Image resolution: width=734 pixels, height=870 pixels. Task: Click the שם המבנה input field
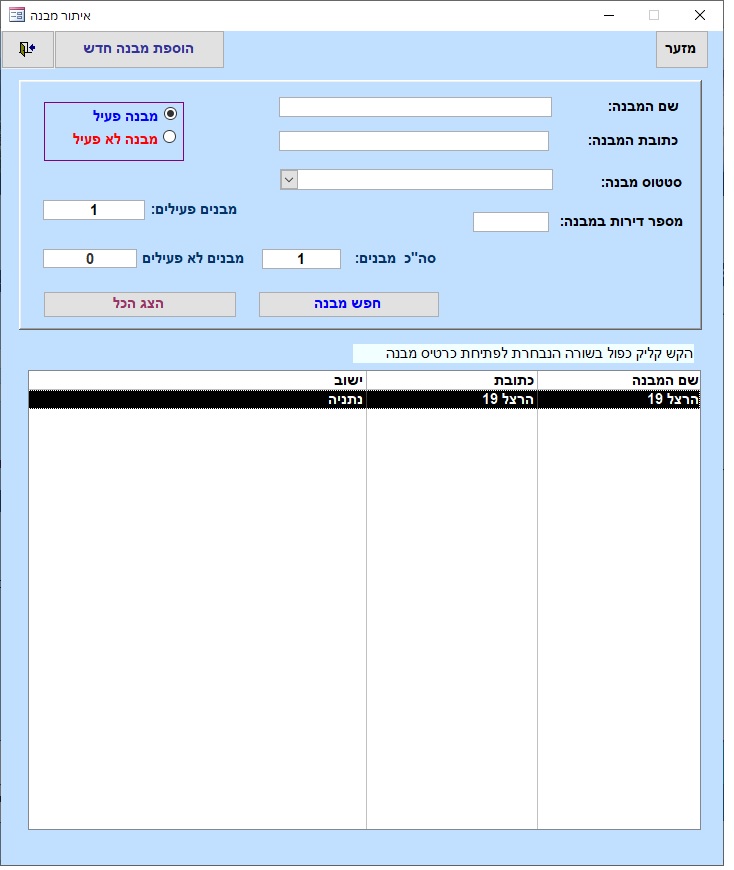coord(415,107)
